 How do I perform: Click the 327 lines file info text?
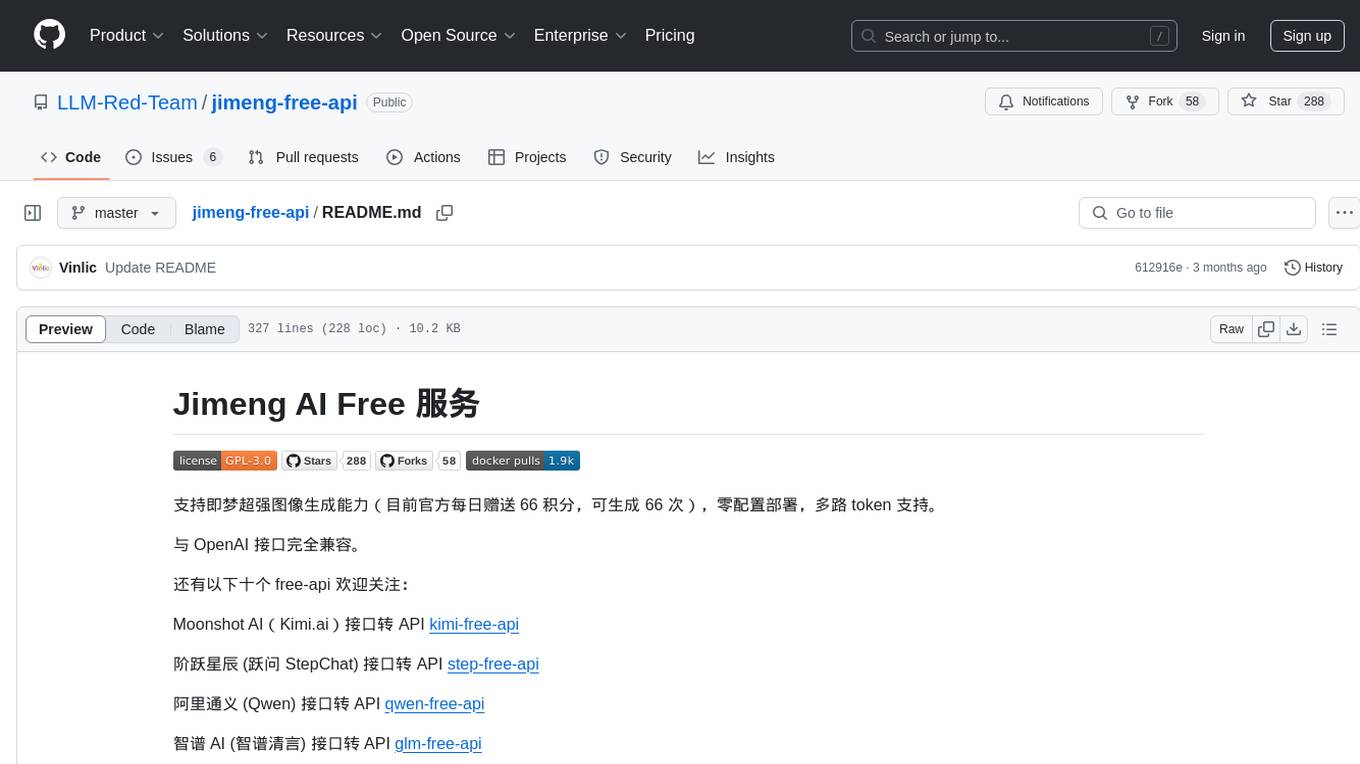(354, 329)
